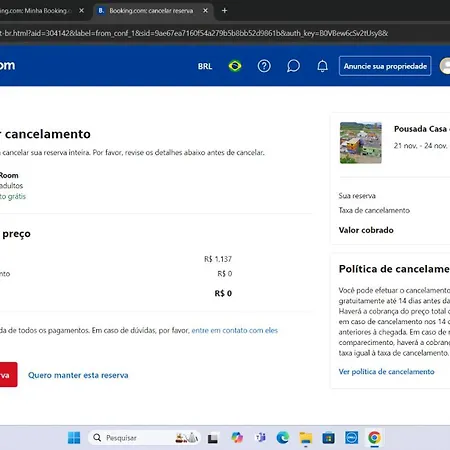
Task: Select the cancelar reserva browser tab
Action: (151, 11)
